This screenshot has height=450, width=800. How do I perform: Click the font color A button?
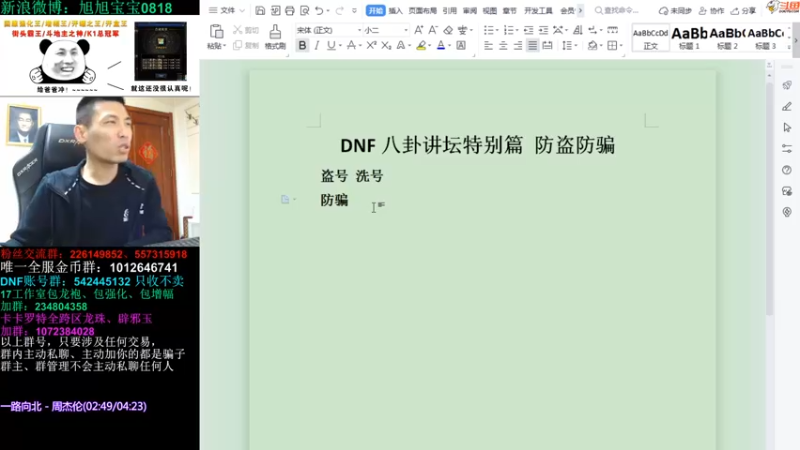click(441, 45)
